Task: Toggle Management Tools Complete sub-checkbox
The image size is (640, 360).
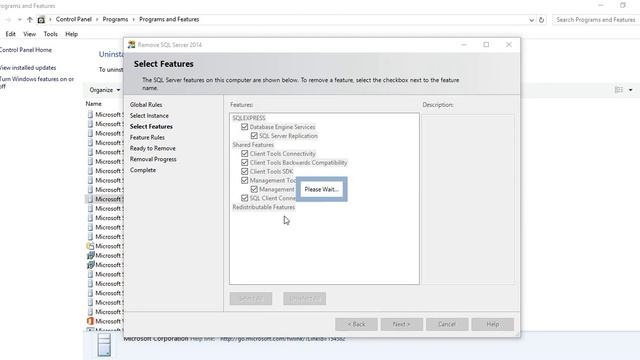Action: (254, 189)
